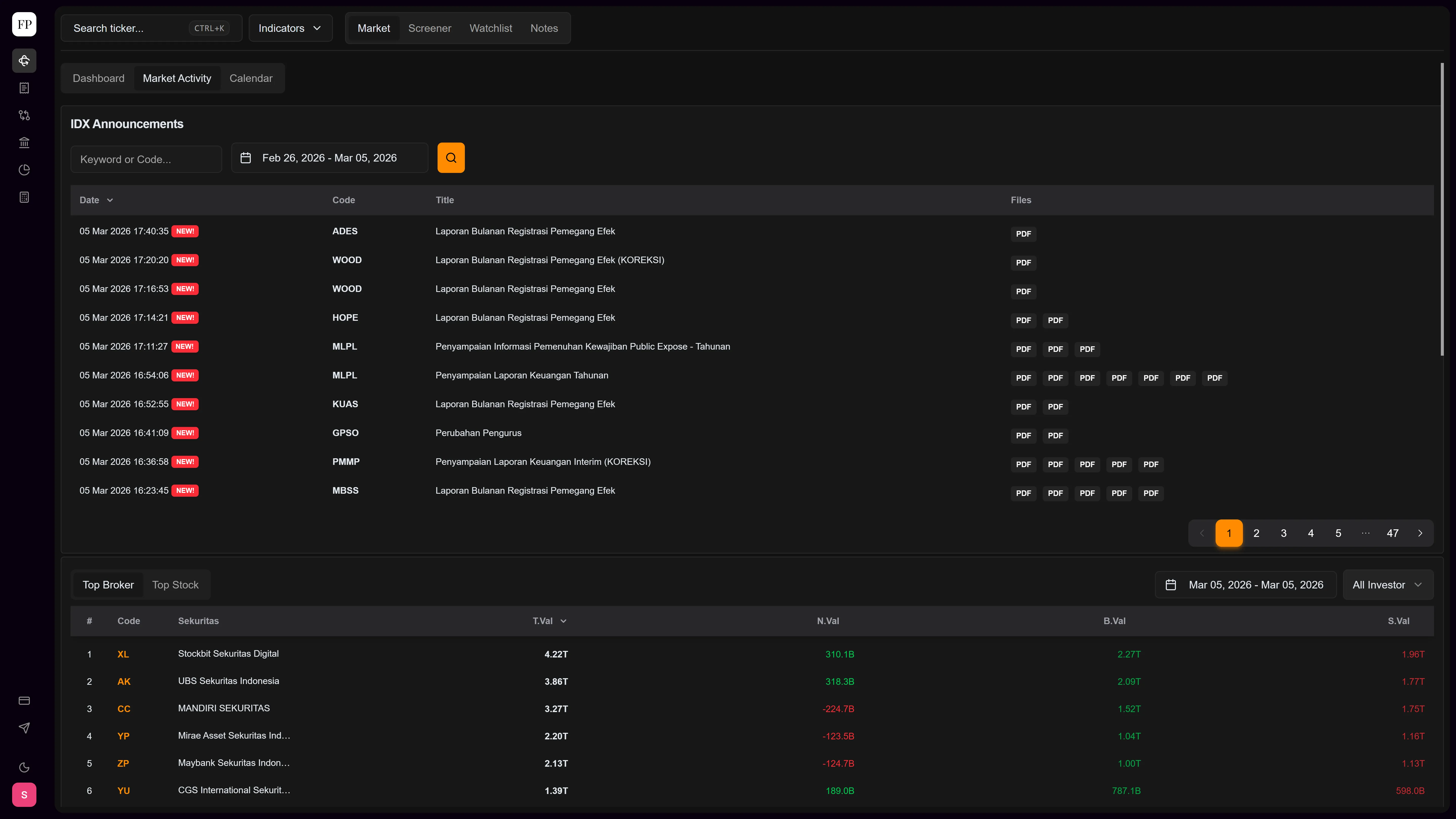This screenshot has height=819, width=1456.
Task: Open the Notes tab
Action: (x=544, y=28)
